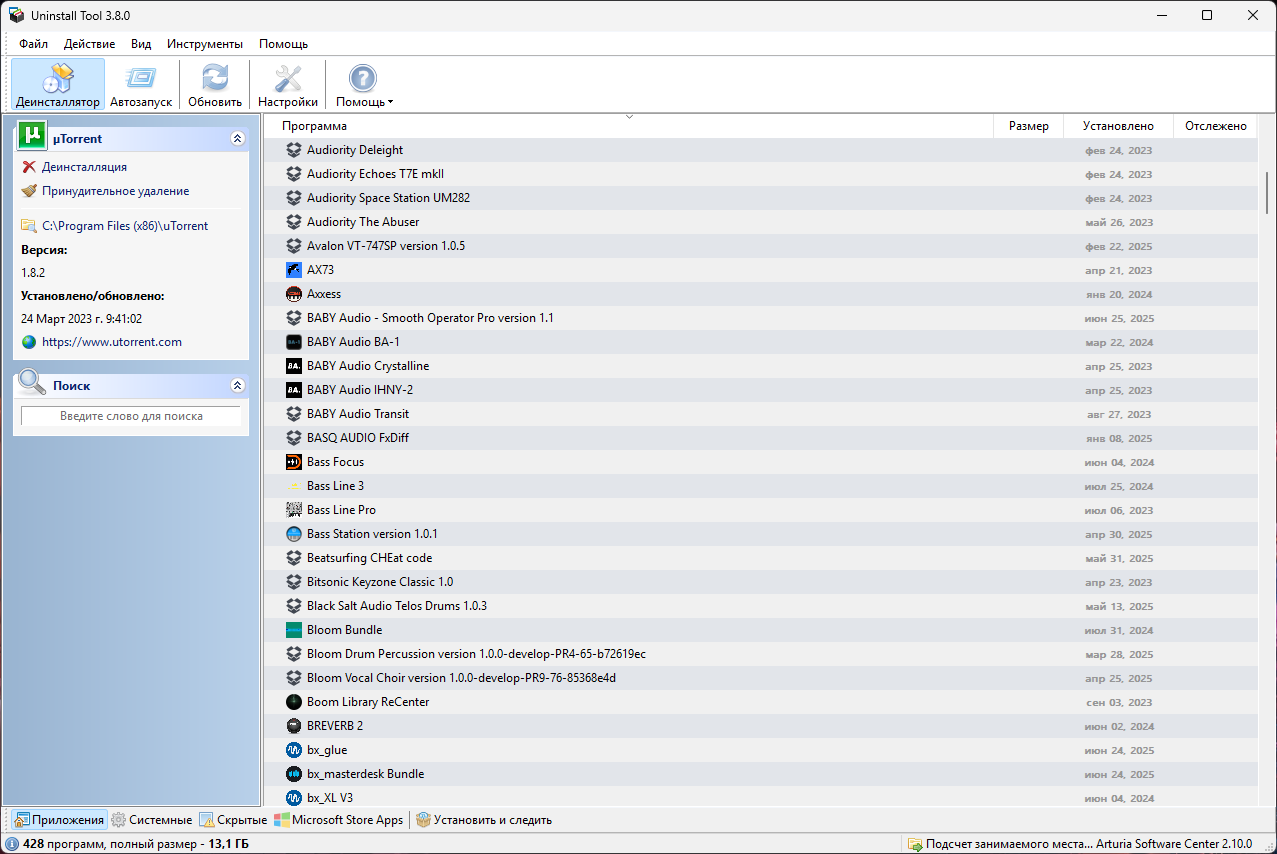Sort by the Отслежено column header
Image resolution: width=1277 pixels, height=854 pixels.
1215,126
